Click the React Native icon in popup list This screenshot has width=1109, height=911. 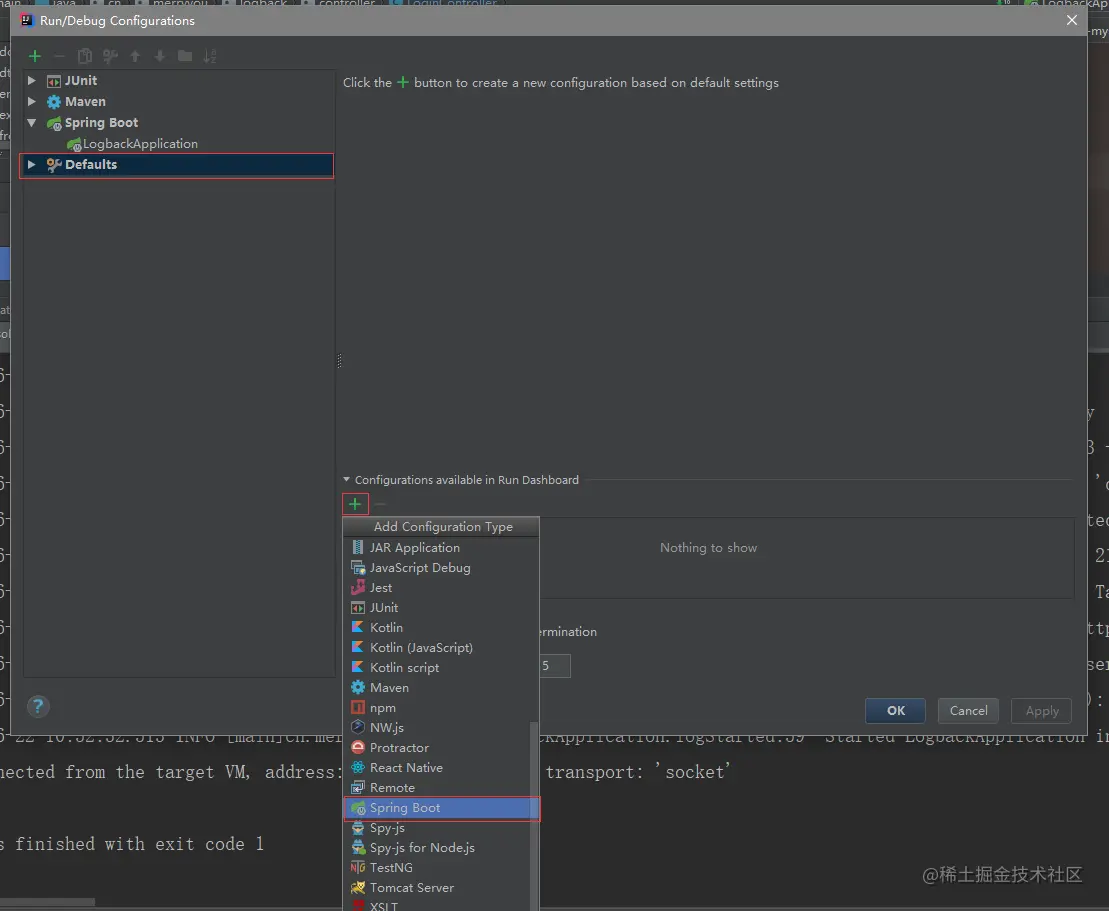[x=358, y=767]
